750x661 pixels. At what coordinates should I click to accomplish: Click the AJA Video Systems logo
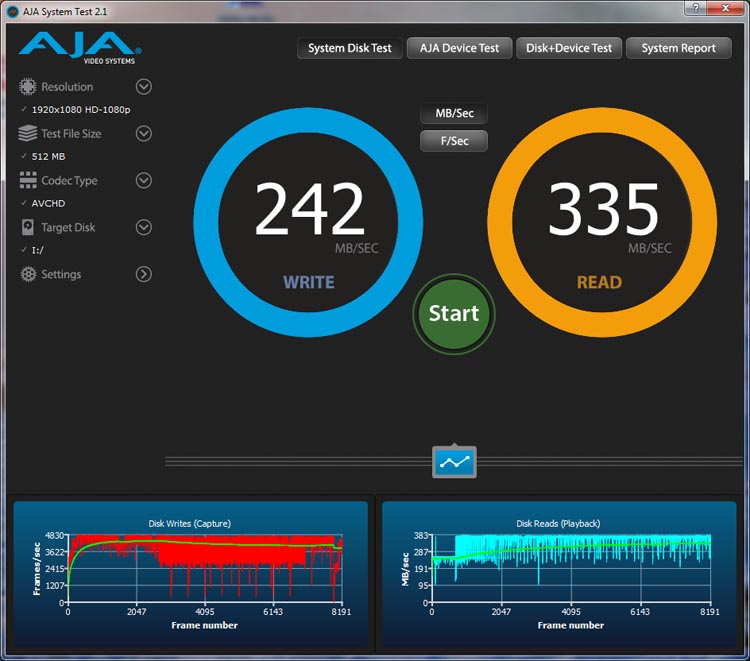pos(80,48)
